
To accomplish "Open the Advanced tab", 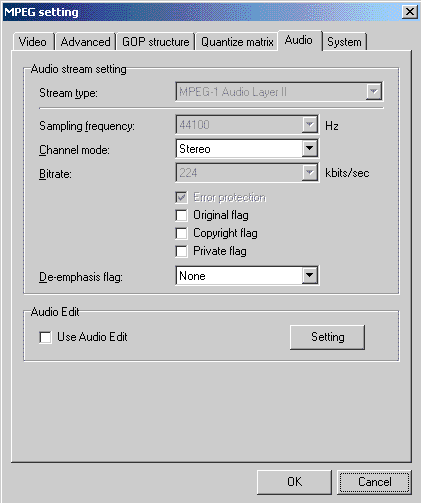I will click(x=85, y=42).
